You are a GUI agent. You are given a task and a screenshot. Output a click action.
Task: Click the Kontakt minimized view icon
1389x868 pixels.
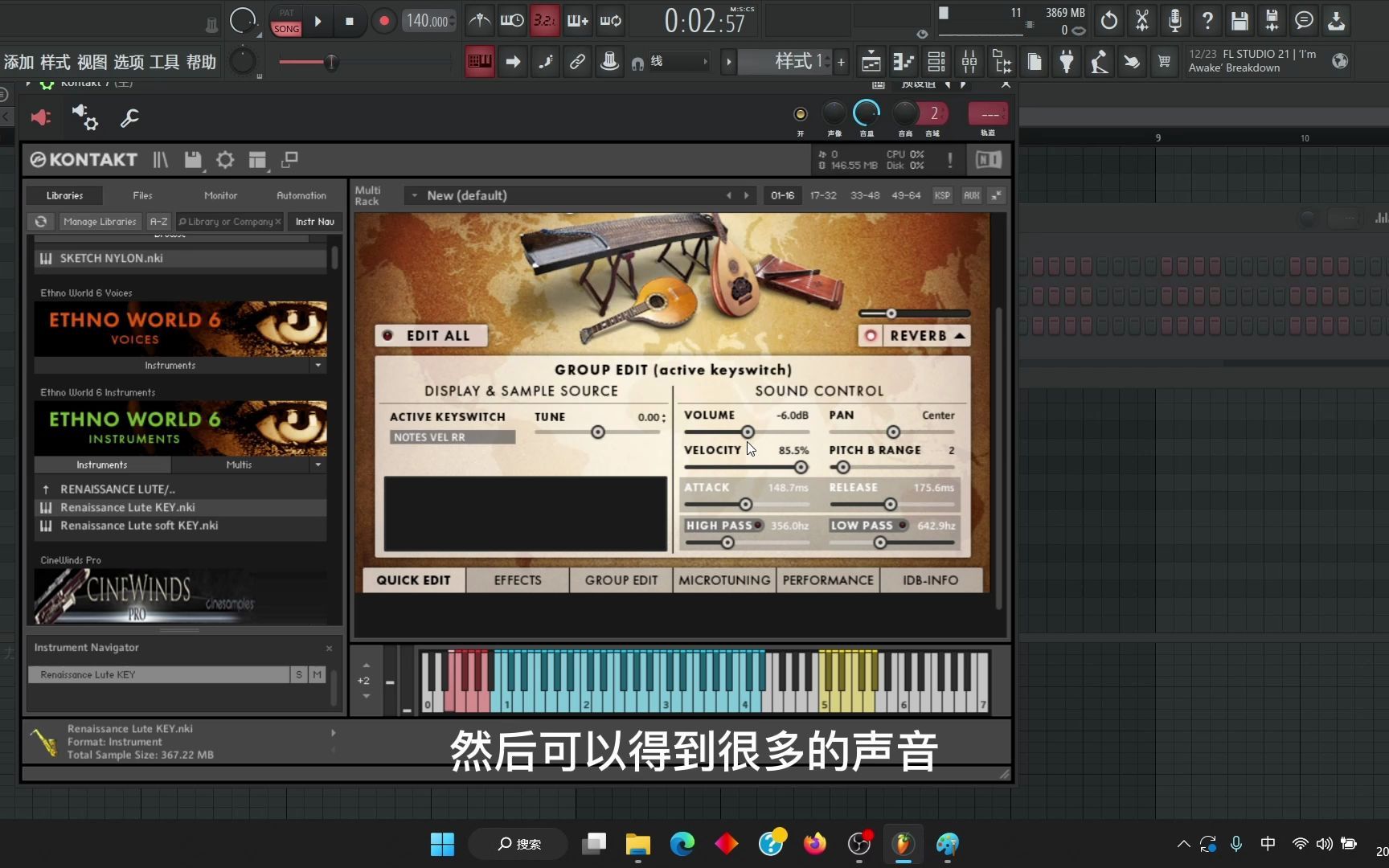tap(289, 159)
